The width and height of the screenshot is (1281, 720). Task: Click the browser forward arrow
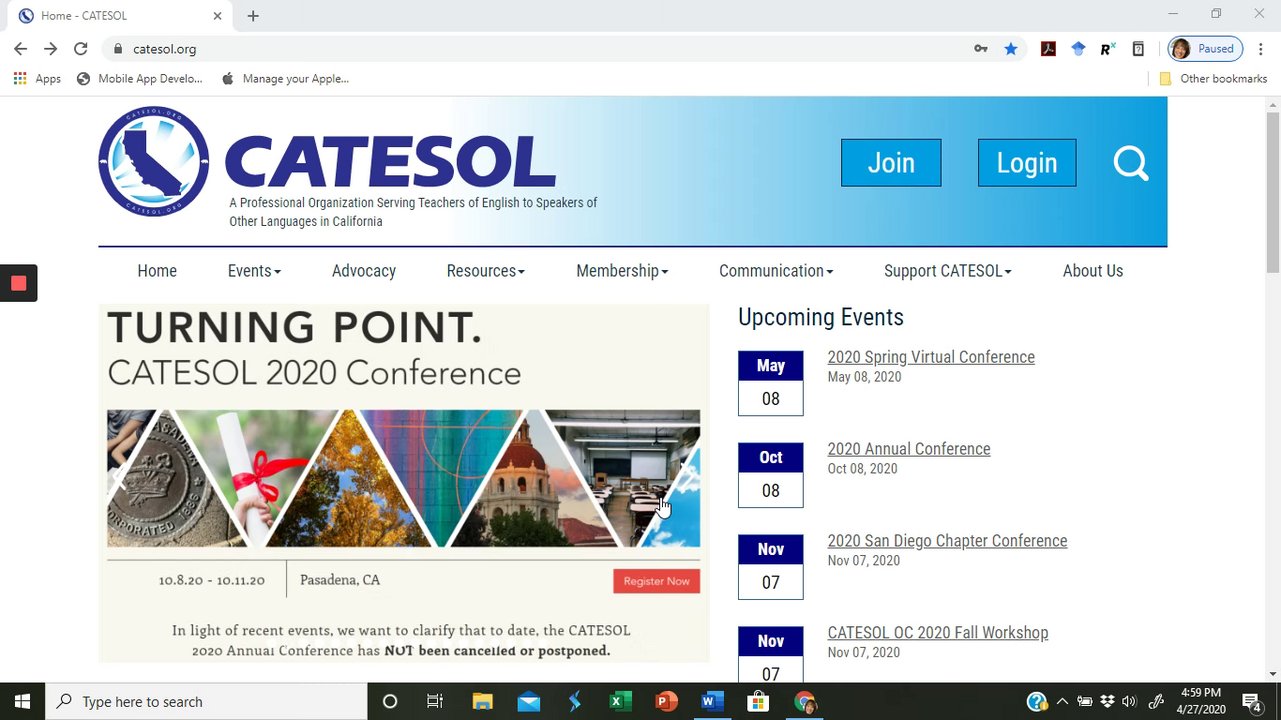50,49
